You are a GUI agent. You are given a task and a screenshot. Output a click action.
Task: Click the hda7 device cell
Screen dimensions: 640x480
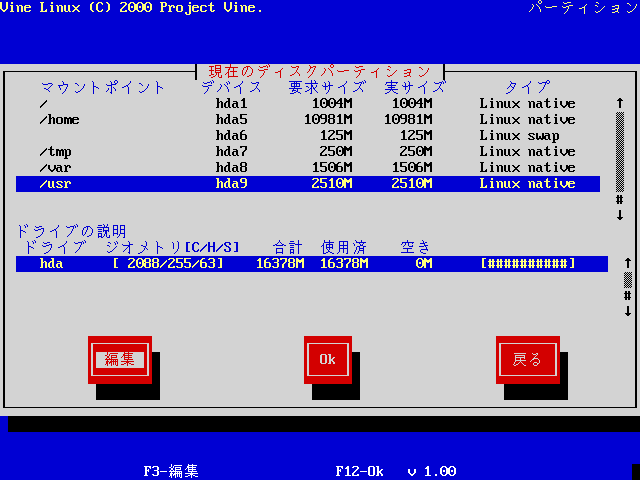point(231,151)
